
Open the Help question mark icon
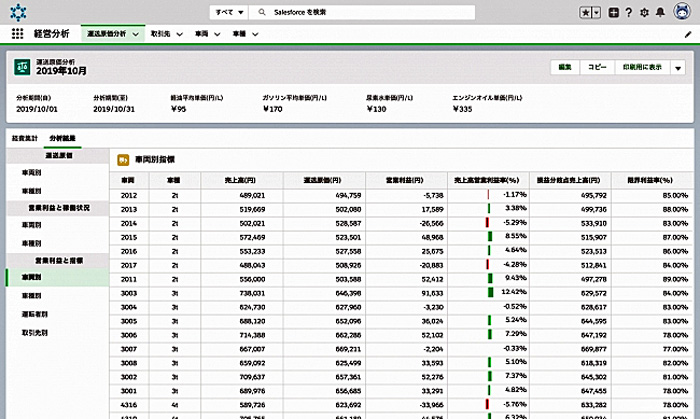click(629, 12)
